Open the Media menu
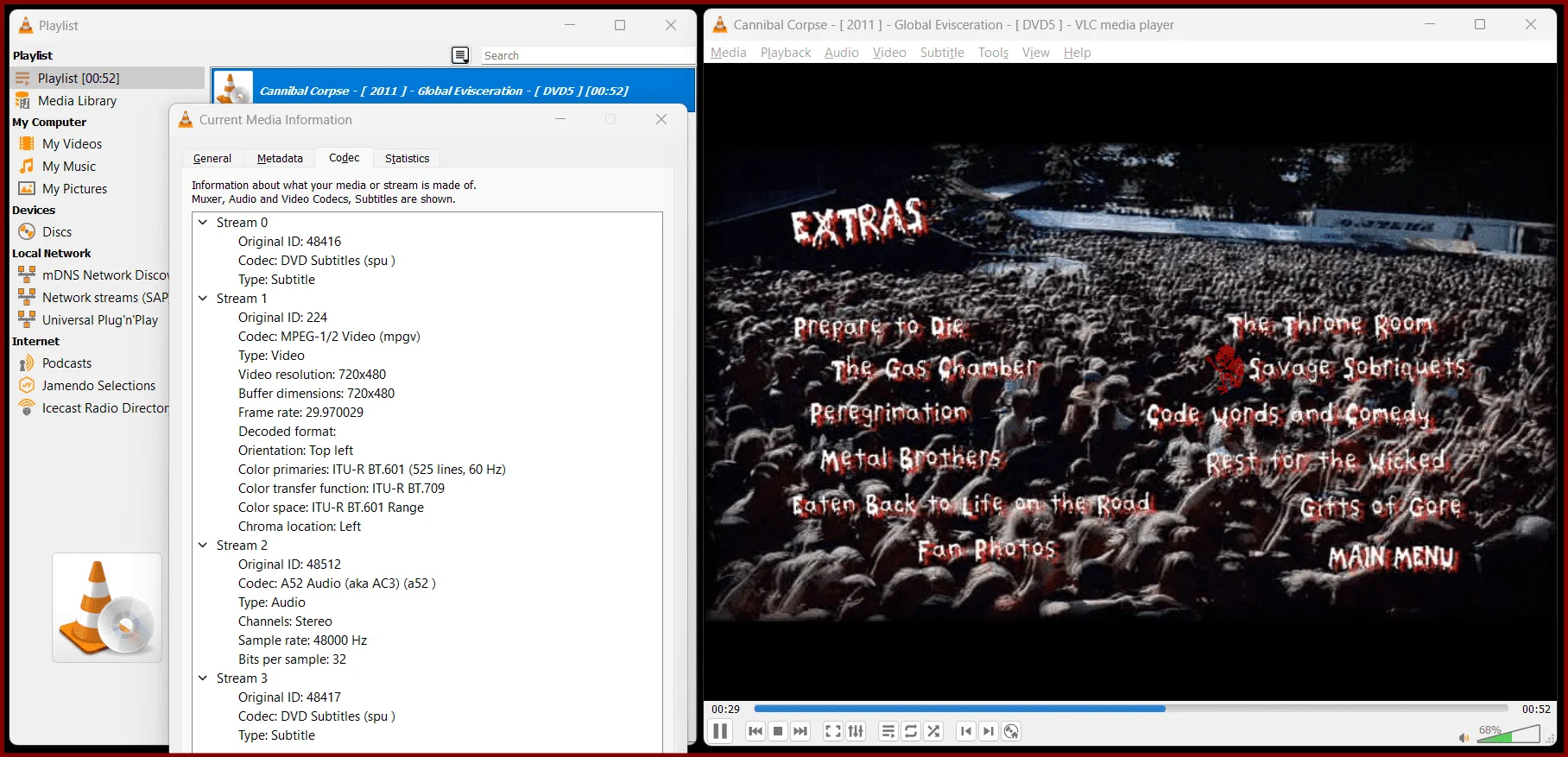Viewport: 1568px width, 757px height. [728, 53]
